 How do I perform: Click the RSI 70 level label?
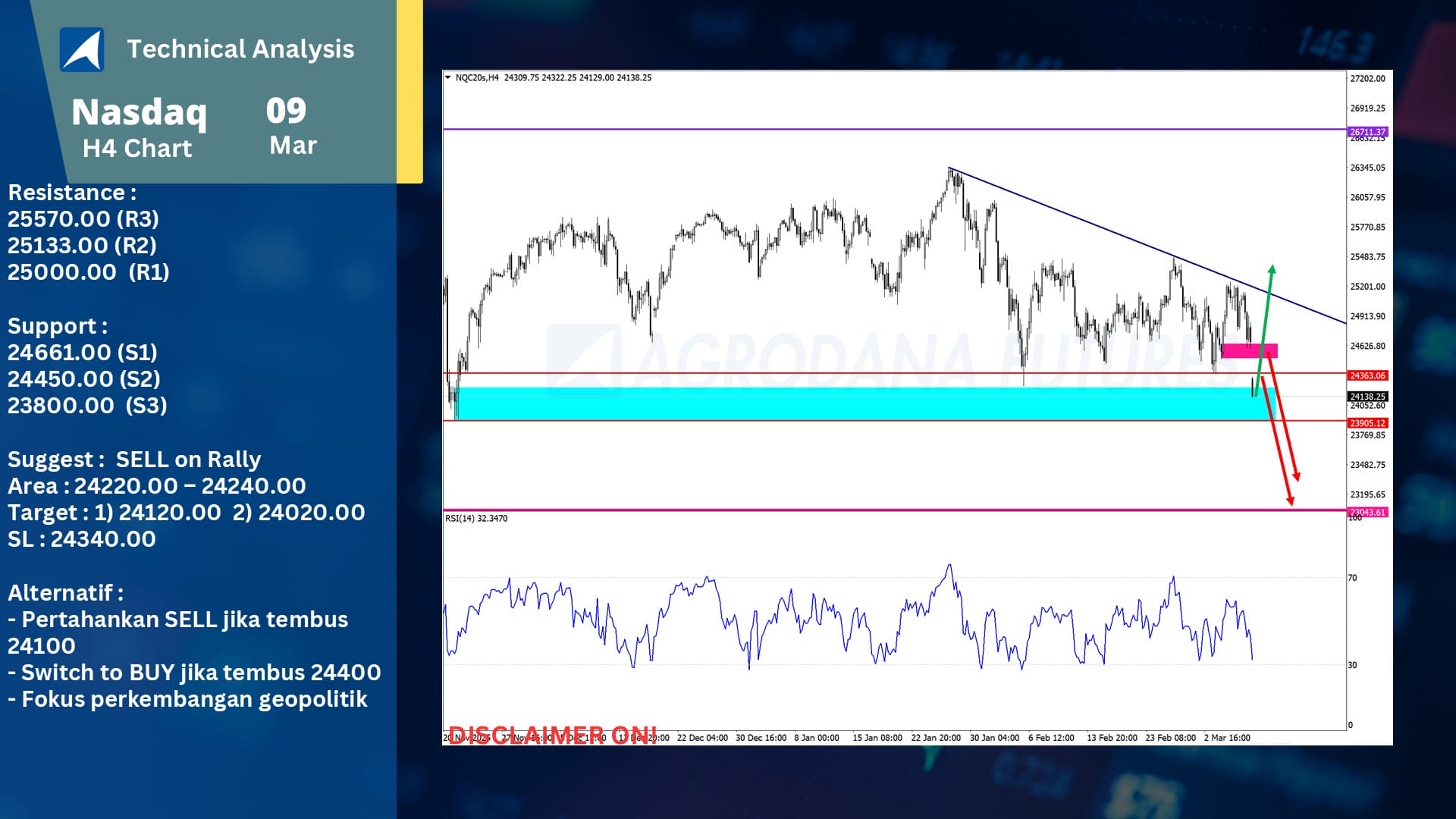tap(1352, 578)
